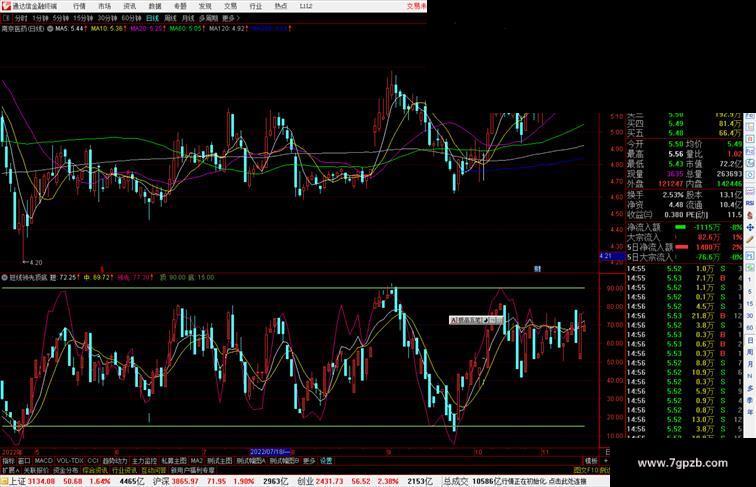Screen dimensions: 756x487
Task: Expand the 扩展 panel toggle
Action: 10,470
